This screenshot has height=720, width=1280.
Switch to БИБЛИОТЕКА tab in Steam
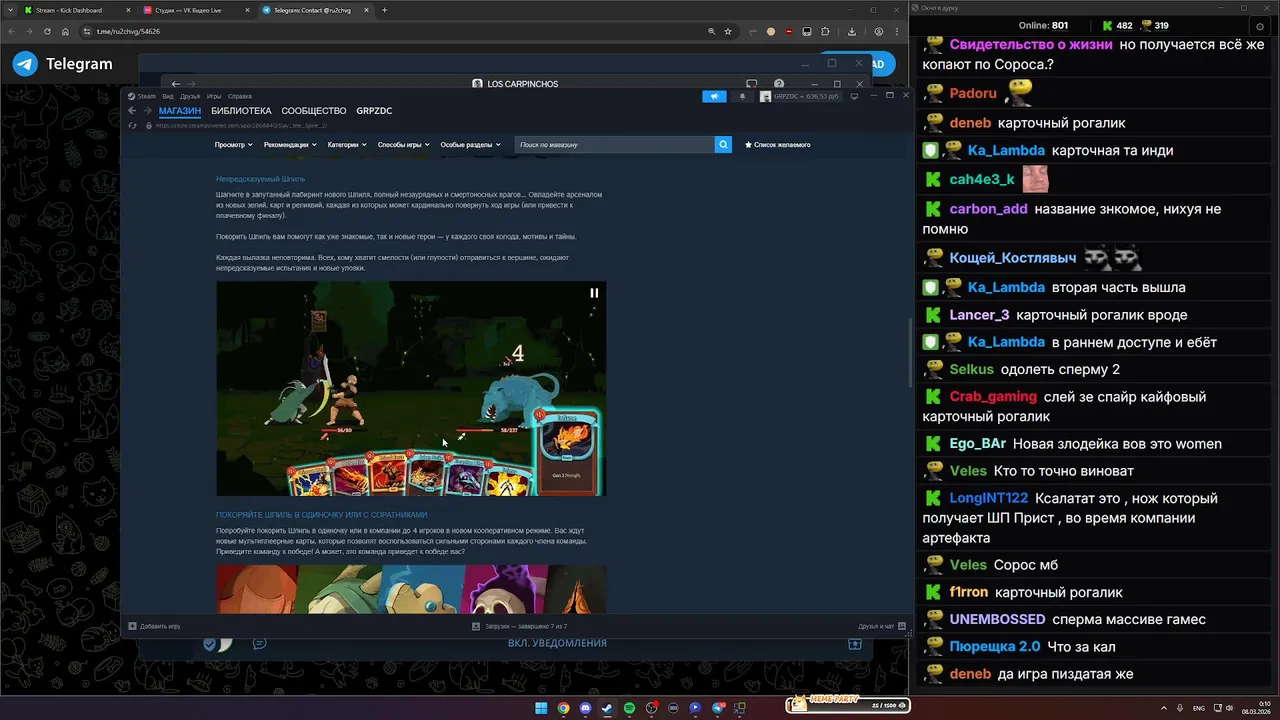tap(241, 111)
